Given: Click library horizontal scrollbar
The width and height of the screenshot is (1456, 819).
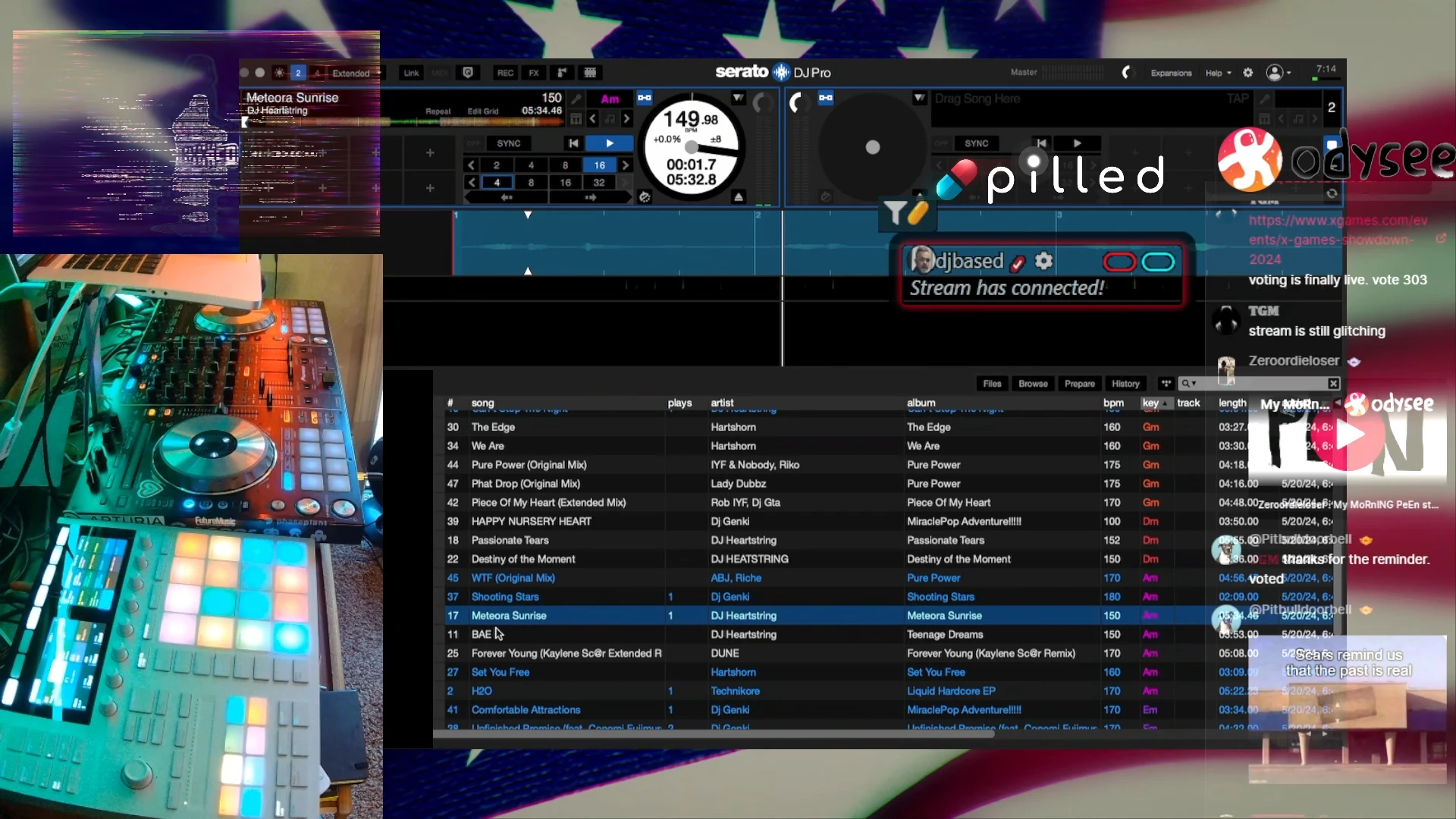Looking at the screenshot, I should point(714,733).
